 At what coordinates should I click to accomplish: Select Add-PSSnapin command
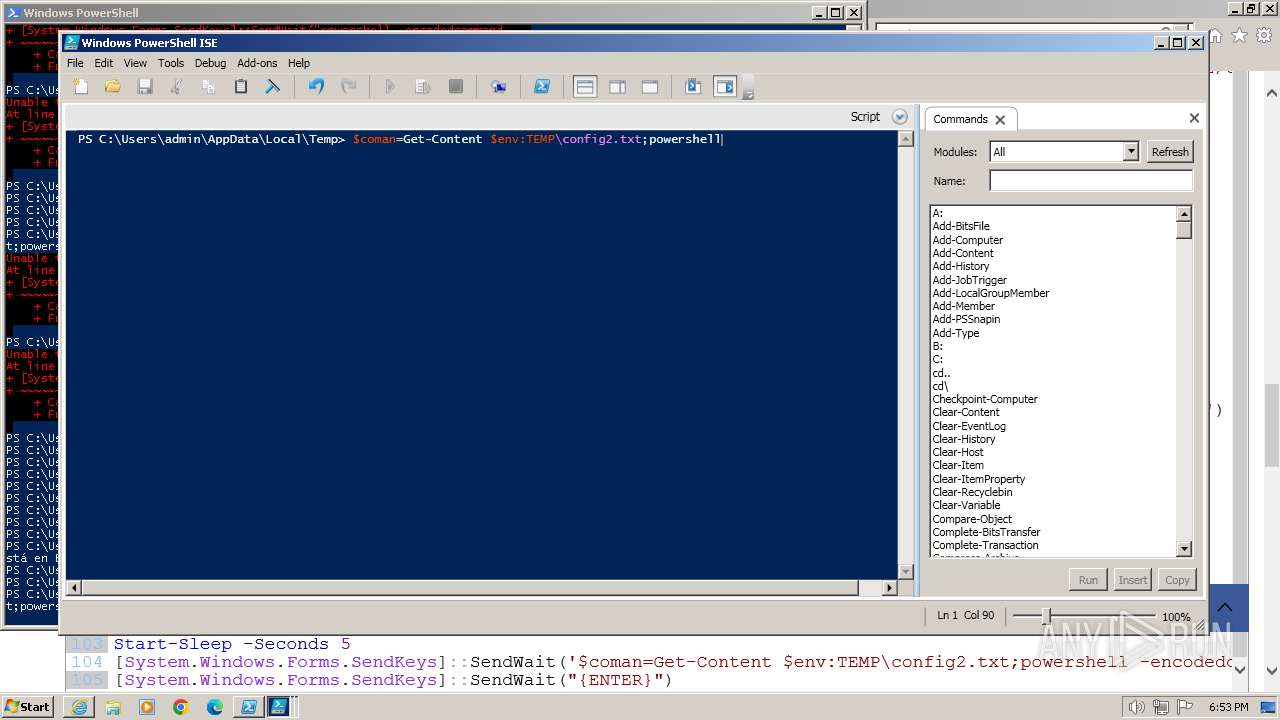[x=966, y=319]
